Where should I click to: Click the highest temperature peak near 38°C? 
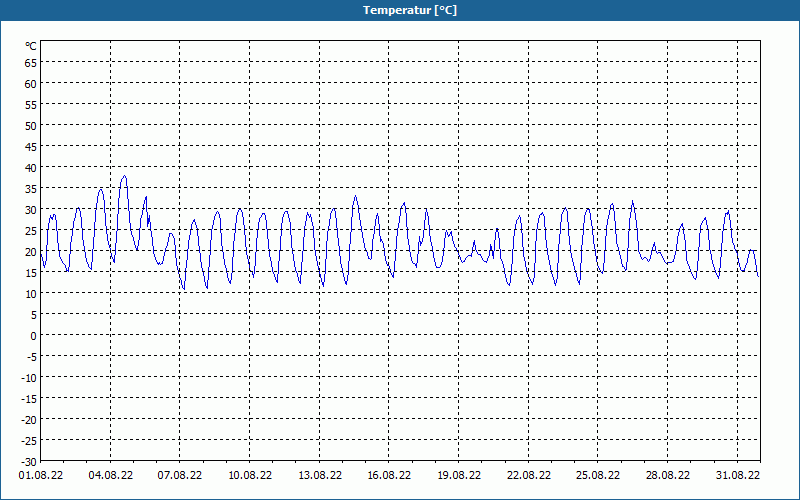point(124,177)
